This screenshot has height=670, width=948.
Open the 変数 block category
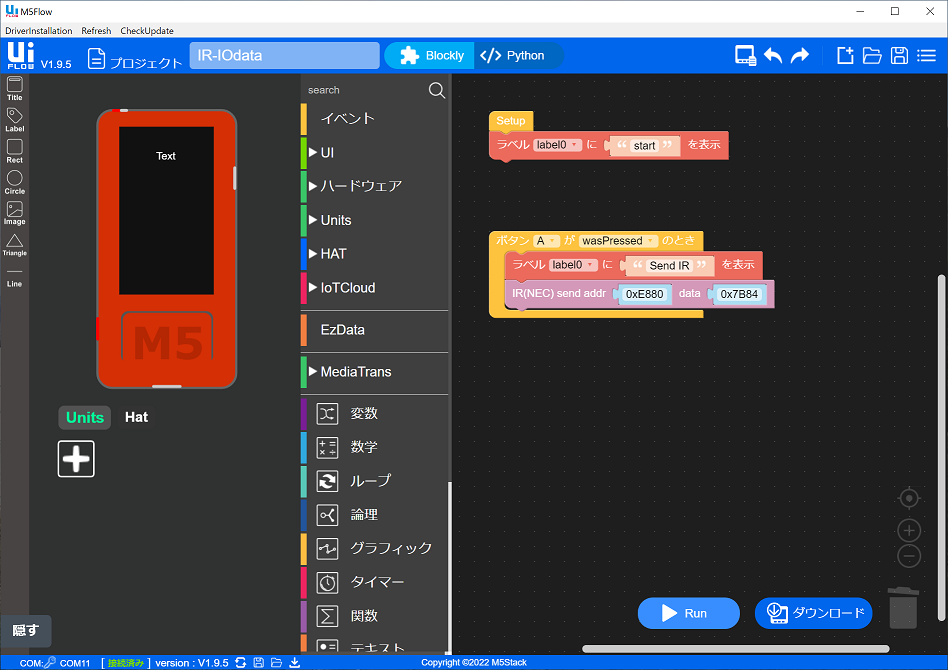(x=375, y=414)
